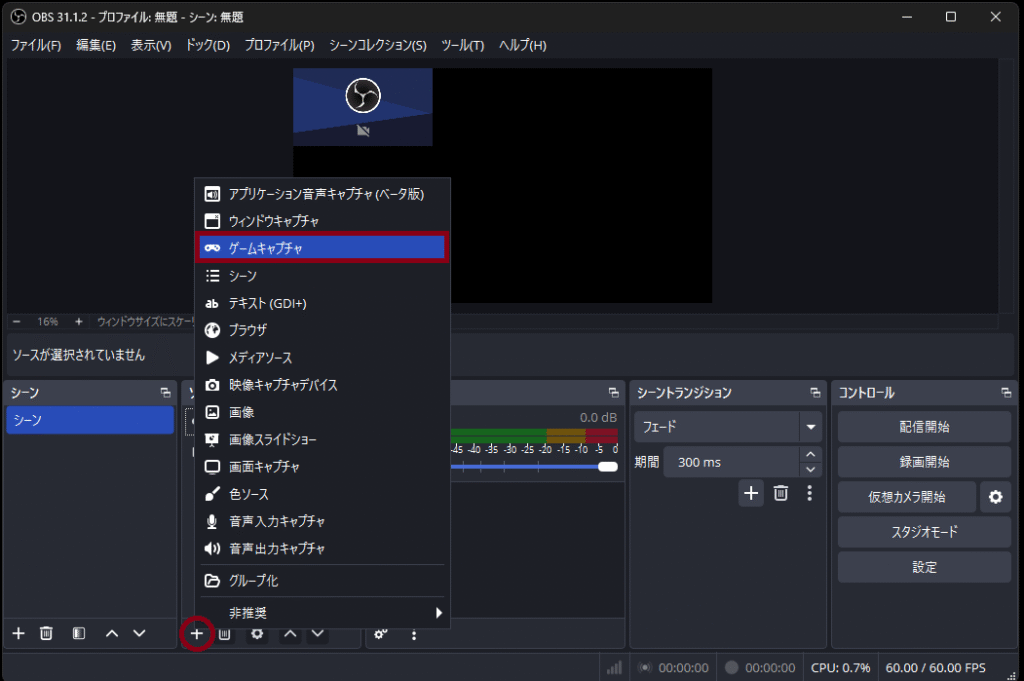
Task: Add a 画像 source
Action: tap(323, 412)
